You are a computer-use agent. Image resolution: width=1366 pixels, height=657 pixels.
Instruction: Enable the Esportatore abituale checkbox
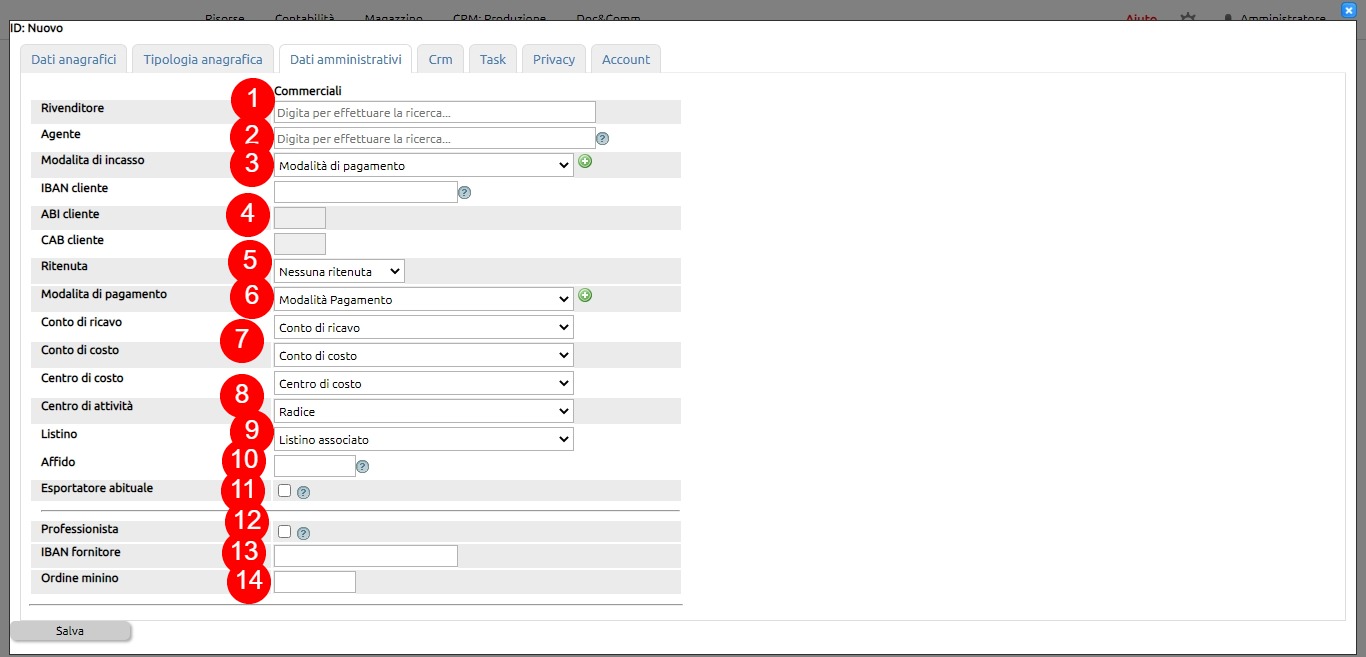tap(284, 491)
